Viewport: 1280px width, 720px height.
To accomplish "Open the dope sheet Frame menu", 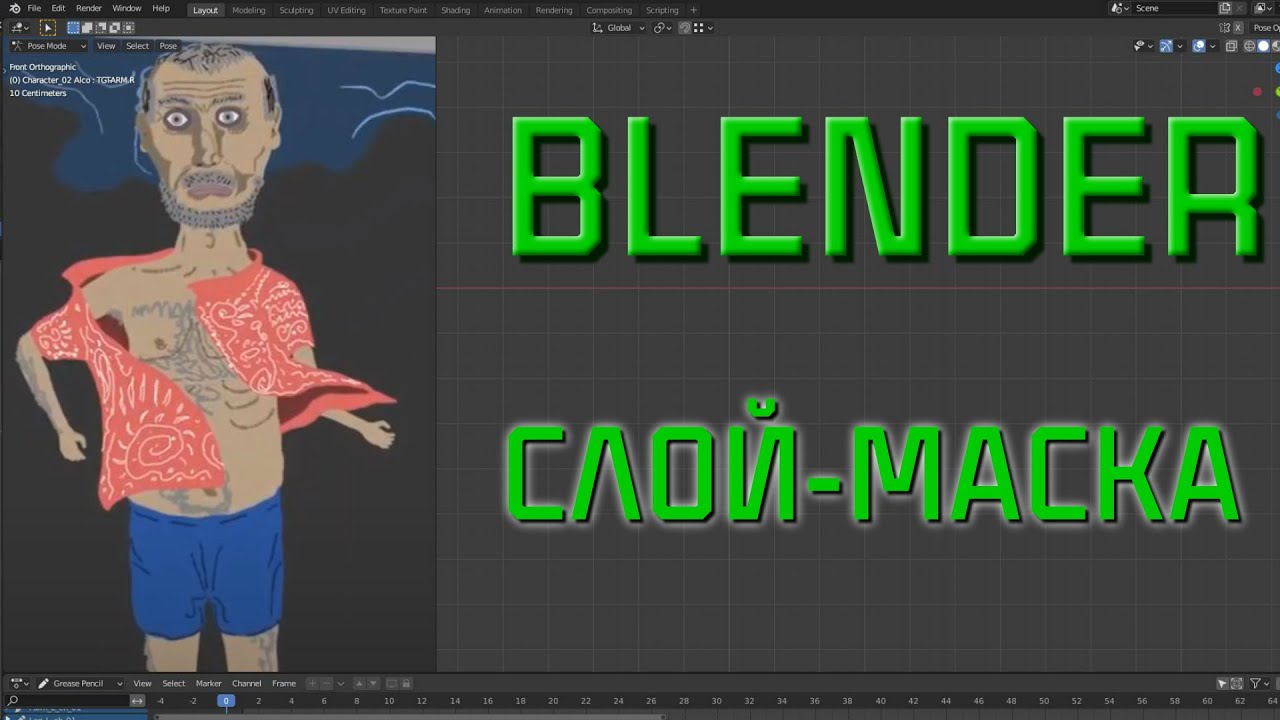I will point(284,683).
